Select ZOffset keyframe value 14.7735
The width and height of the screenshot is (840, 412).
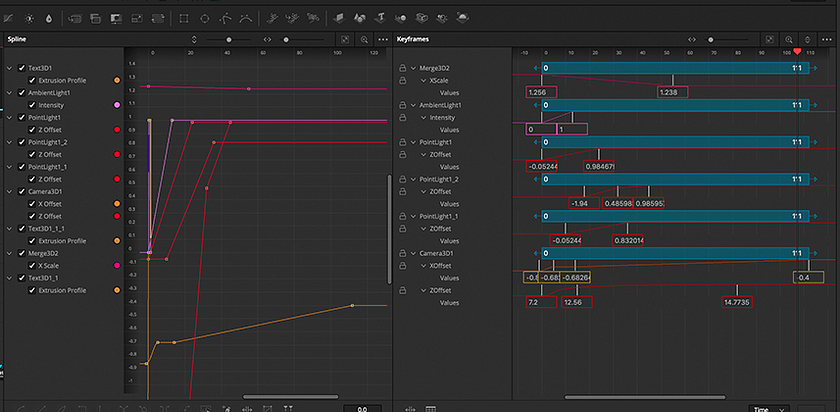[x=737, y=302]
